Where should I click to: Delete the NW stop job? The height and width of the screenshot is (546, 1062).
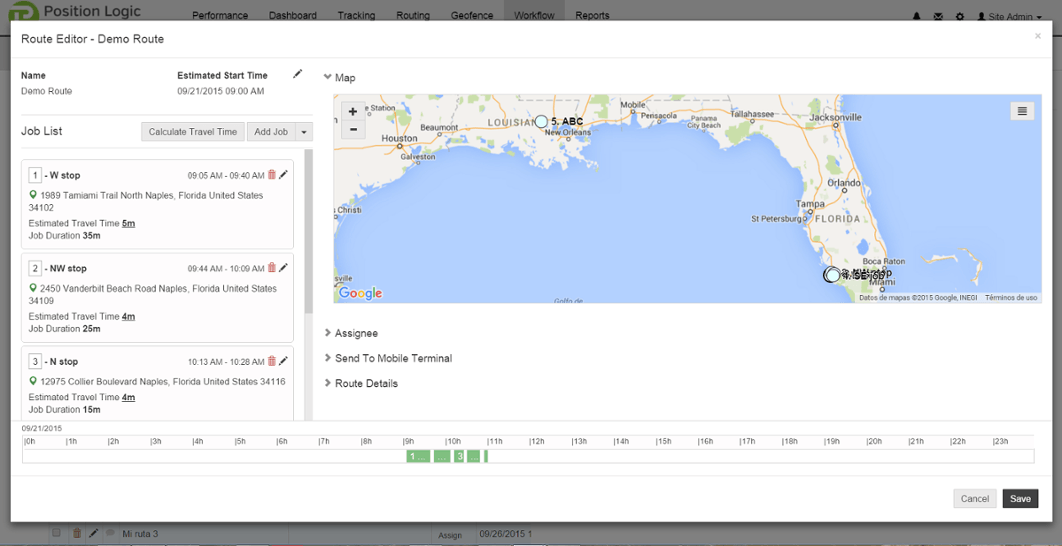tap(272, 268)
